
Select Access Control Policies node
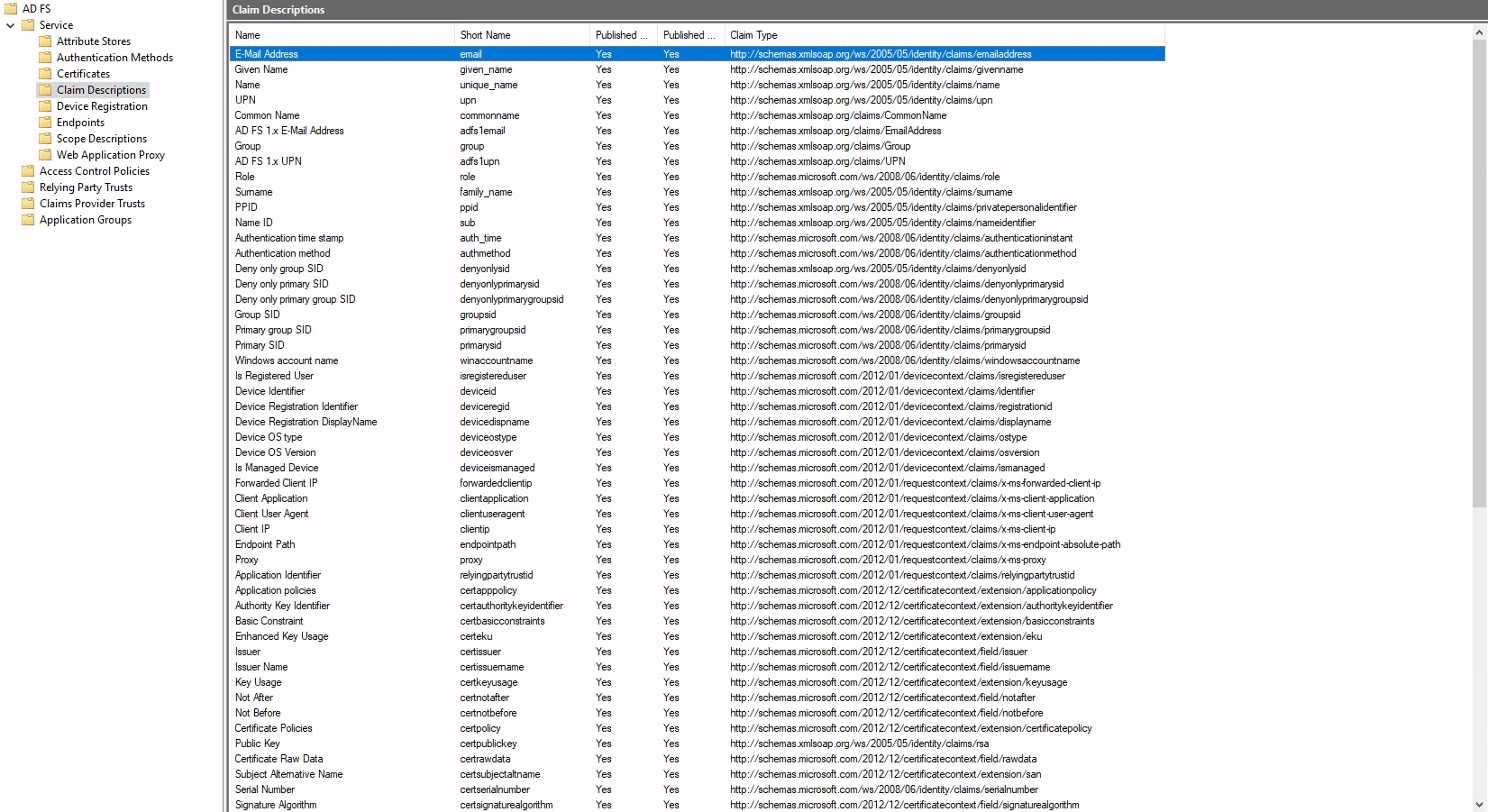[95, 171]
